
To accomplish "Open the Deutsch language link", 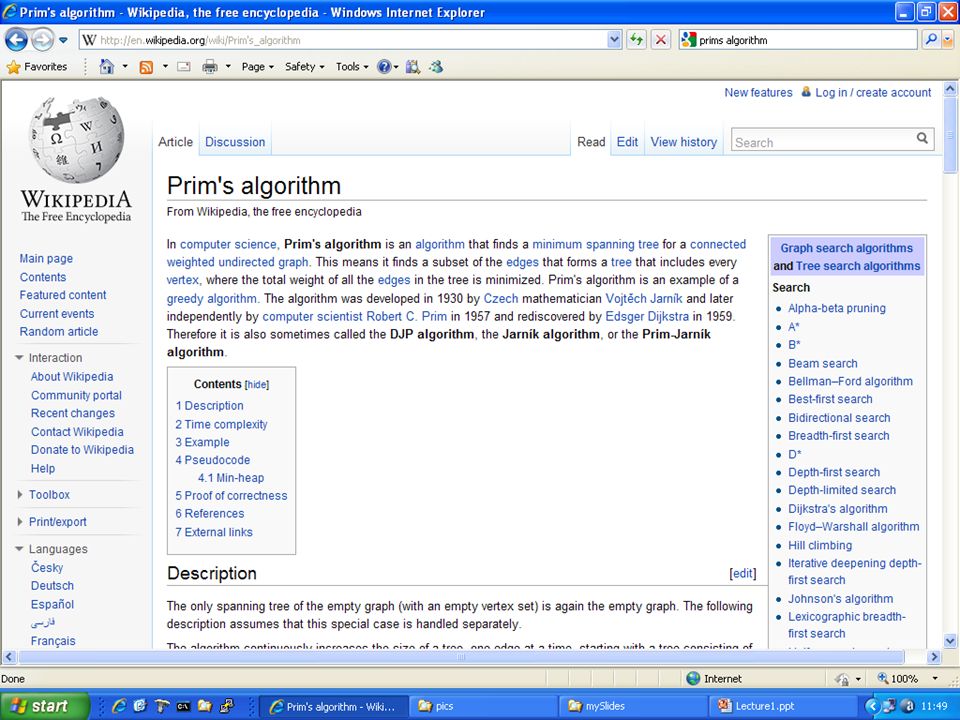I will click(52, 586).
